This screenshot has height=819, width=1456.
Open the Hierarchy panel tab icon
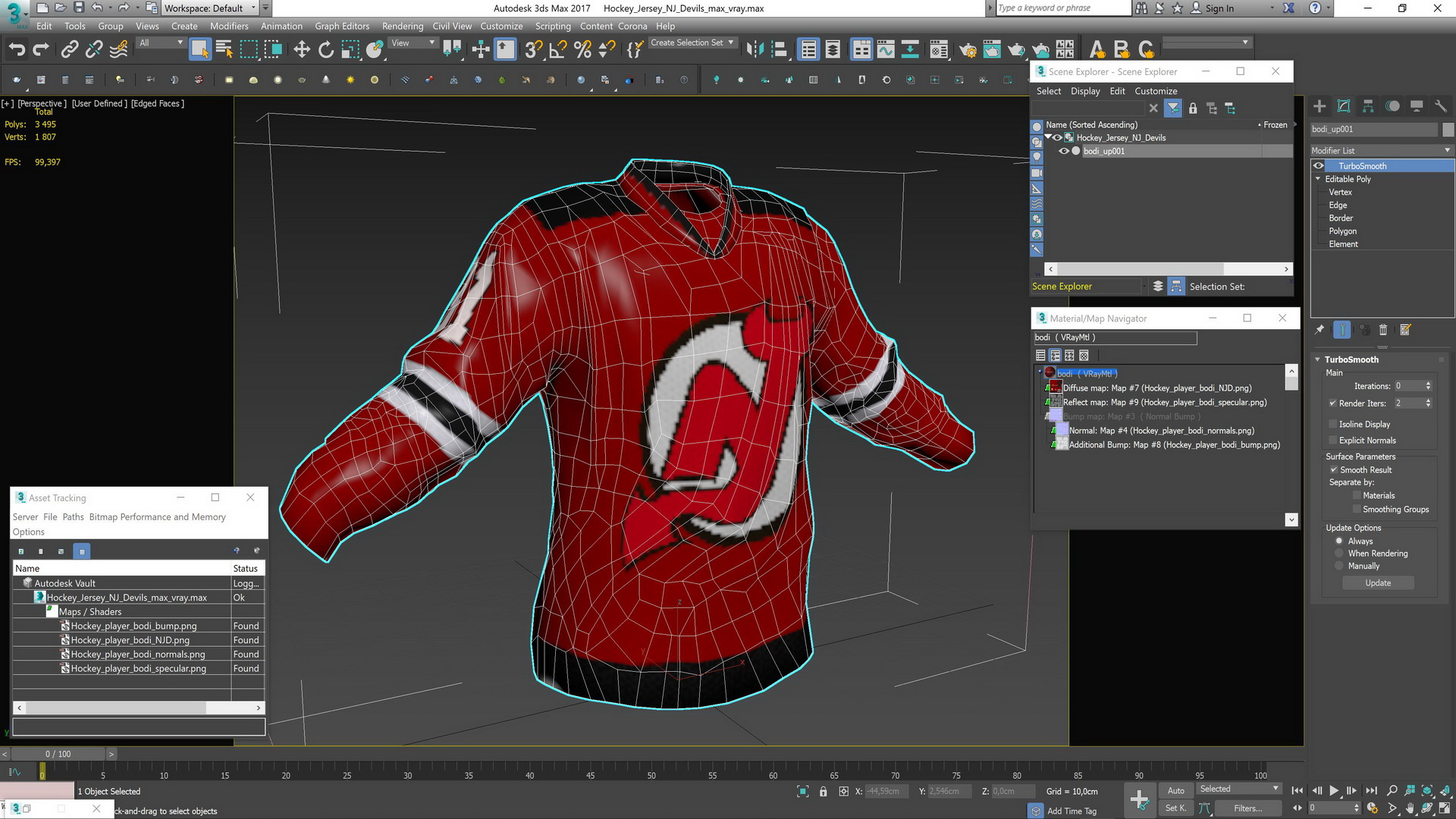(x=1368, y=107)
